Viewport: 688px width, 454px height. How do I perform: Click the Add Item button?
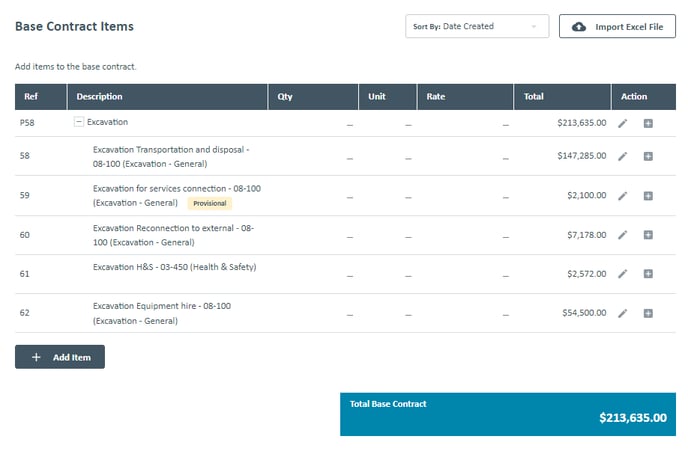[60, 357]
